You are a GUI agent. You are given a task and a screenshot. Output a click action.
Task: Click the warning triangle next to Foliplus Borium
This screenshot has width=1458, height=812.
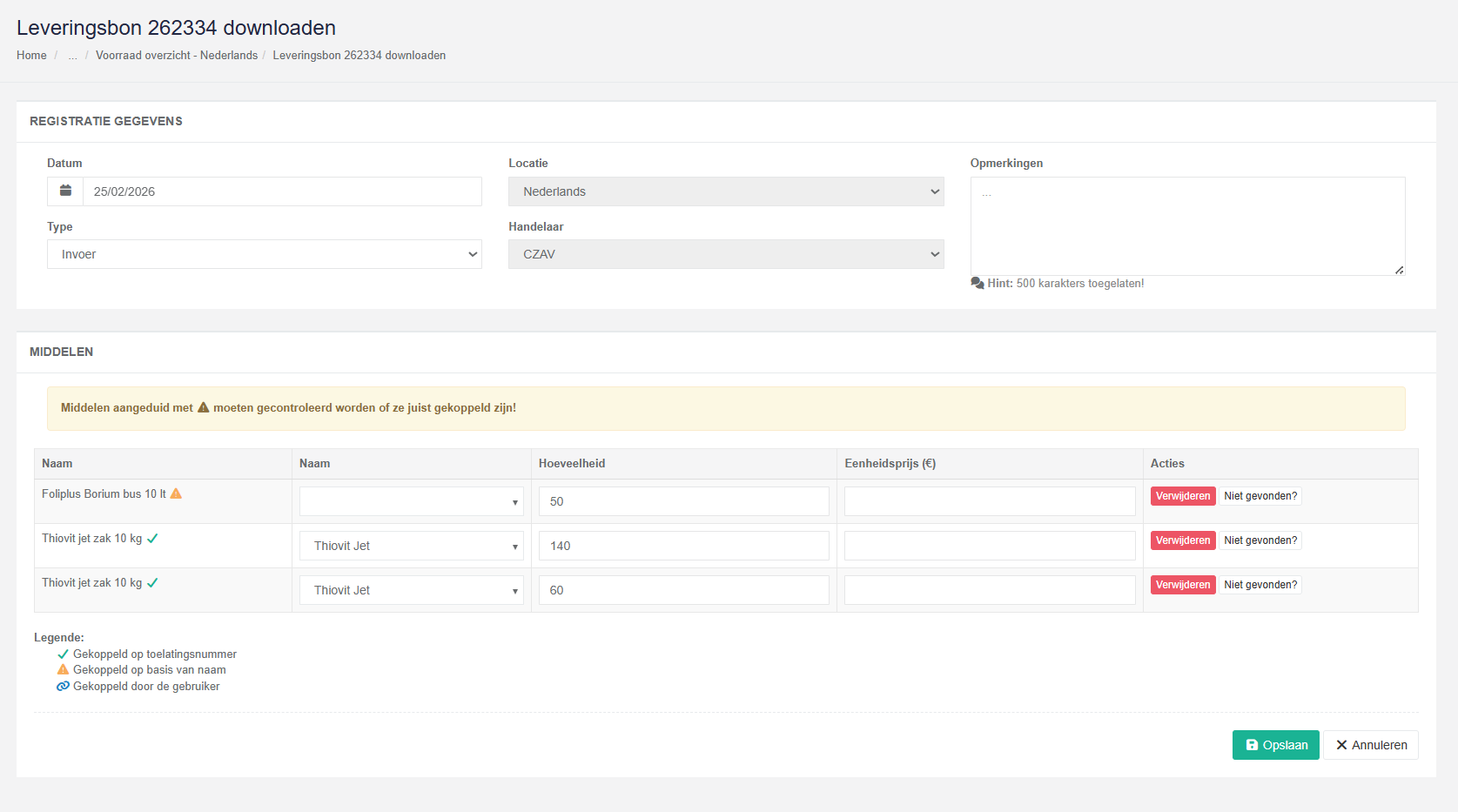176,493
